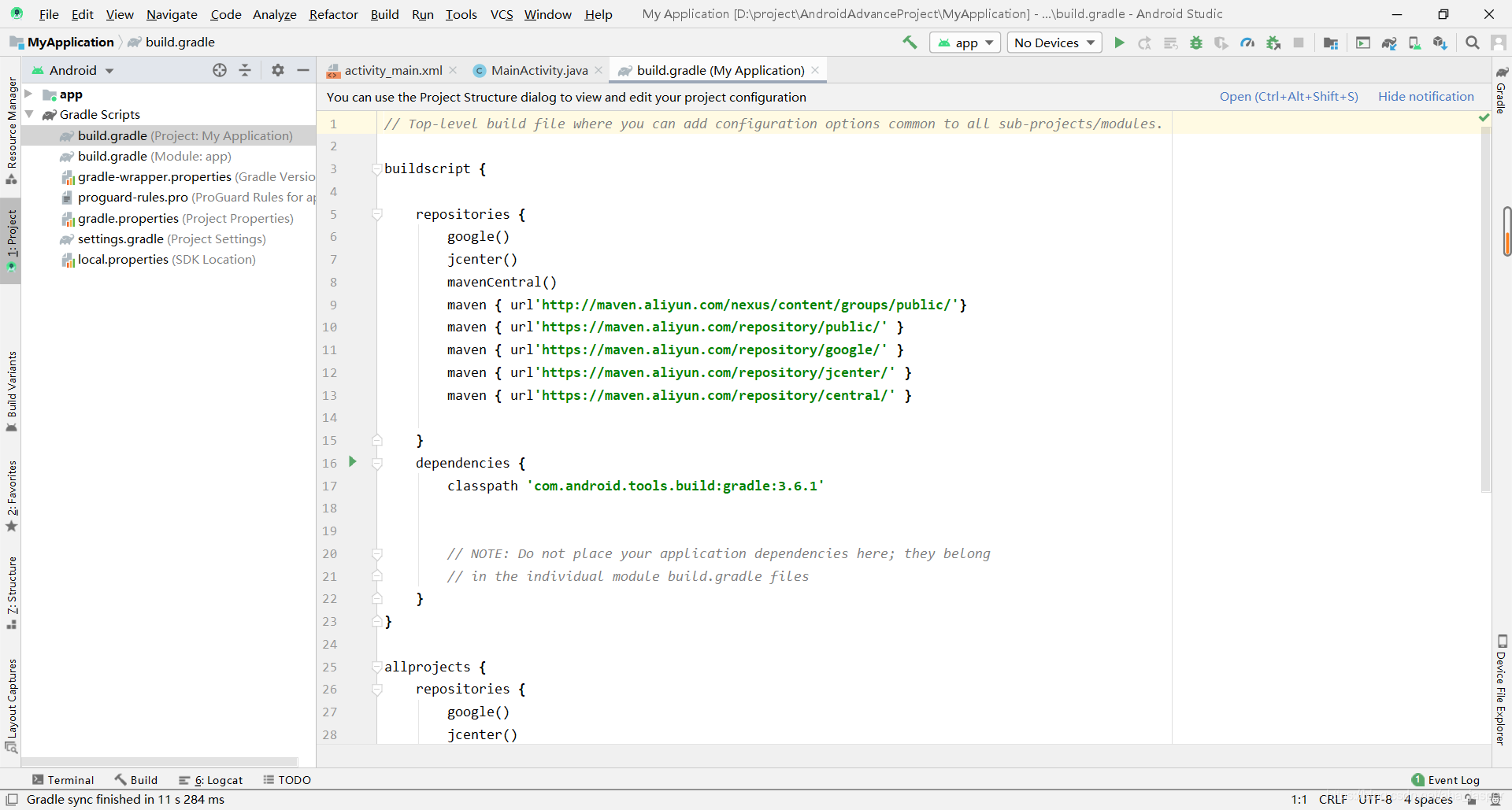The width and height of the screenshot is (1512, 810).
Task: Open the No Devices dropdown
Action: pos(1054,43)
